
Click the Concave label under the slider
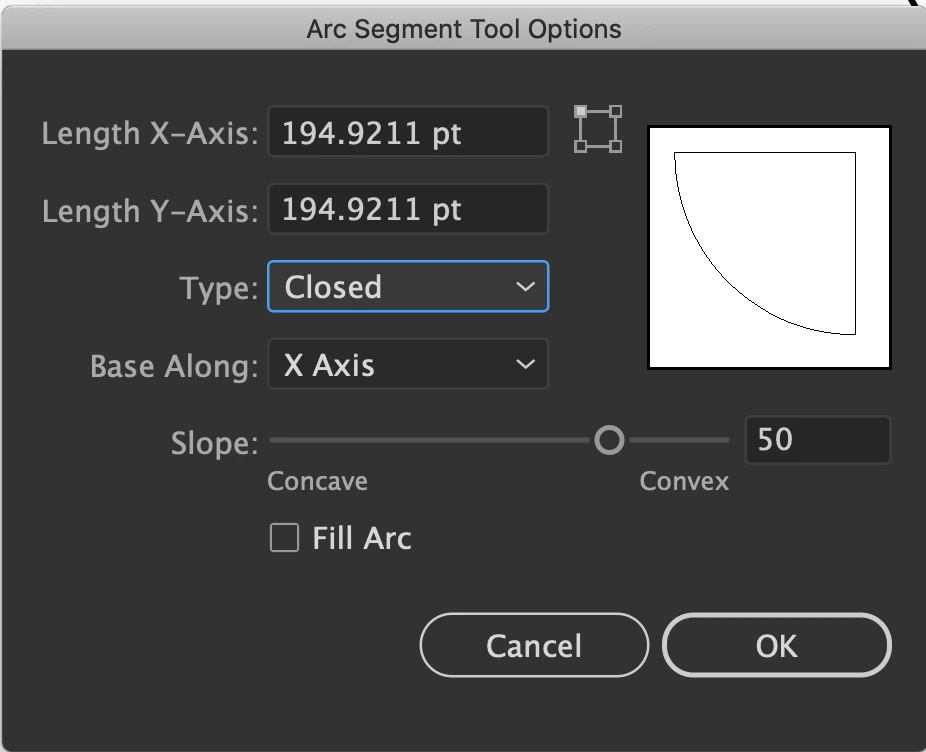317,482
